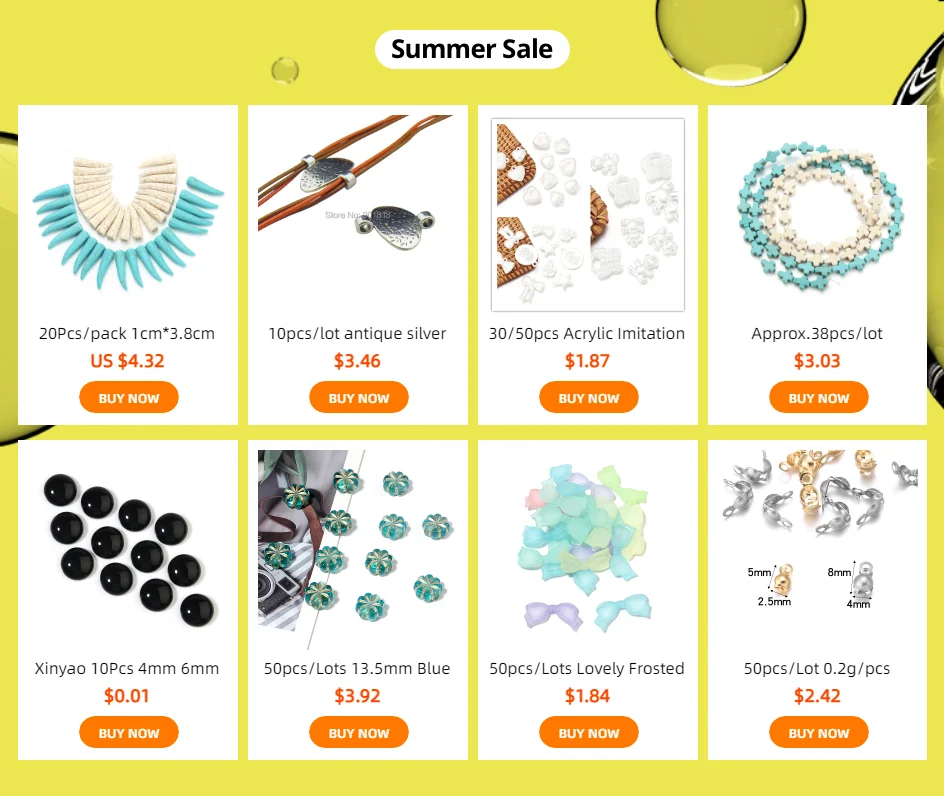
Task: Click the Summer Sale banner heading
Action: (472, 49)
